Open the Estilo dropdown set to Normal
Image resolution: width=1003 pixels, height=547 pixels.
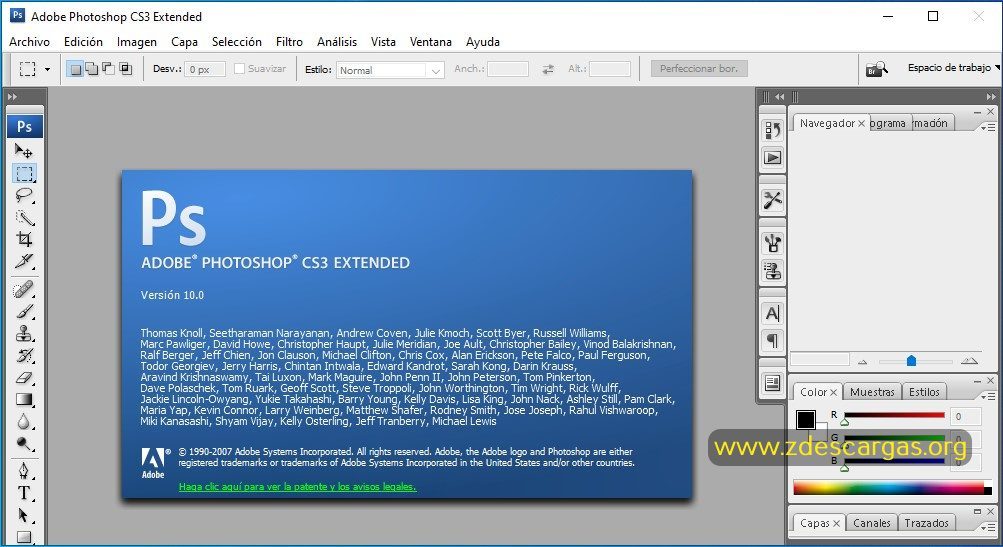pyautogui.click(x=390, y=70)
